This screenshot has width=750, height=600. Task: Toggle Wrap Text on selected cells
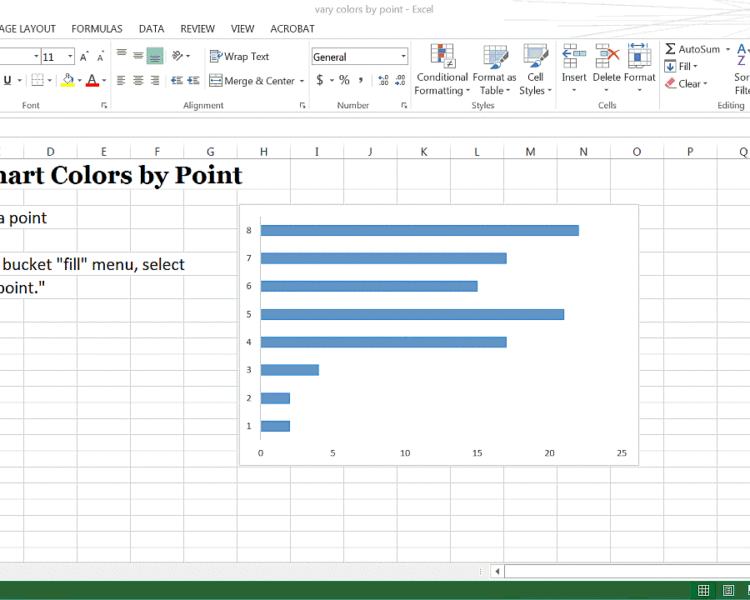[x=239, y=57]
